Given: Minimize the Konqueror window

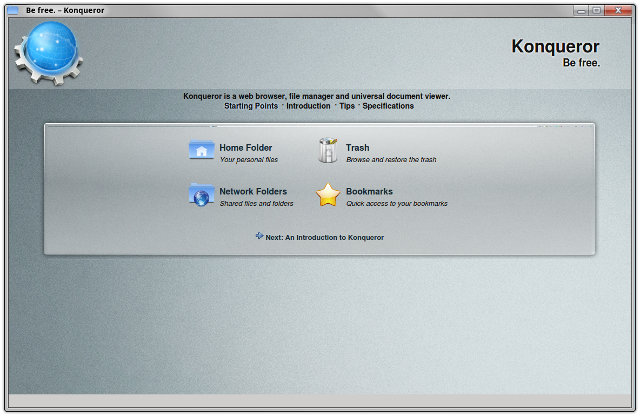Looking at the screenshot, I should [581, 11].
